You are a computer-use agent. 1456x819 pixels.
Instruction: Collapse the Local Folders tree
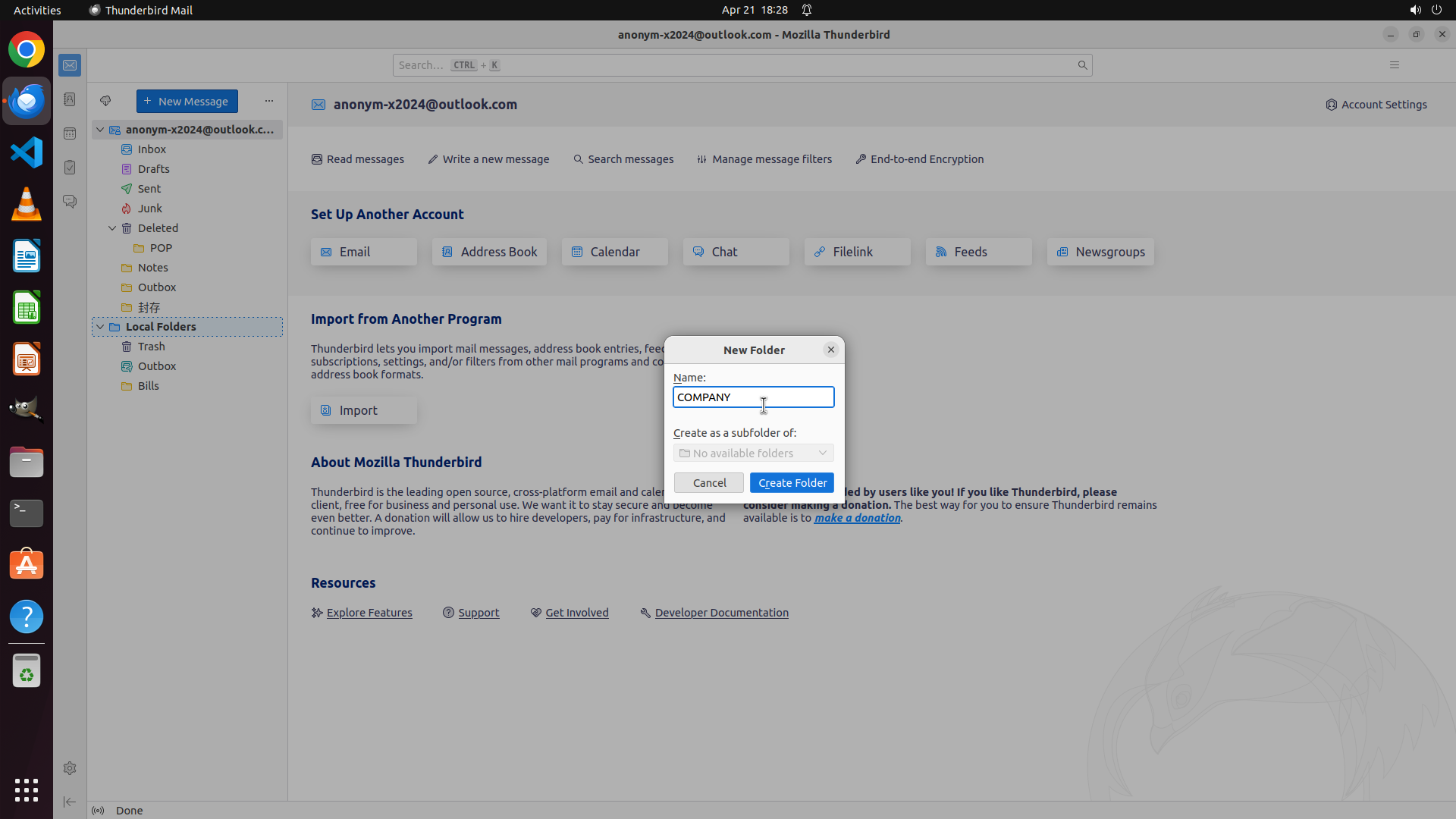tap(100, 327)
